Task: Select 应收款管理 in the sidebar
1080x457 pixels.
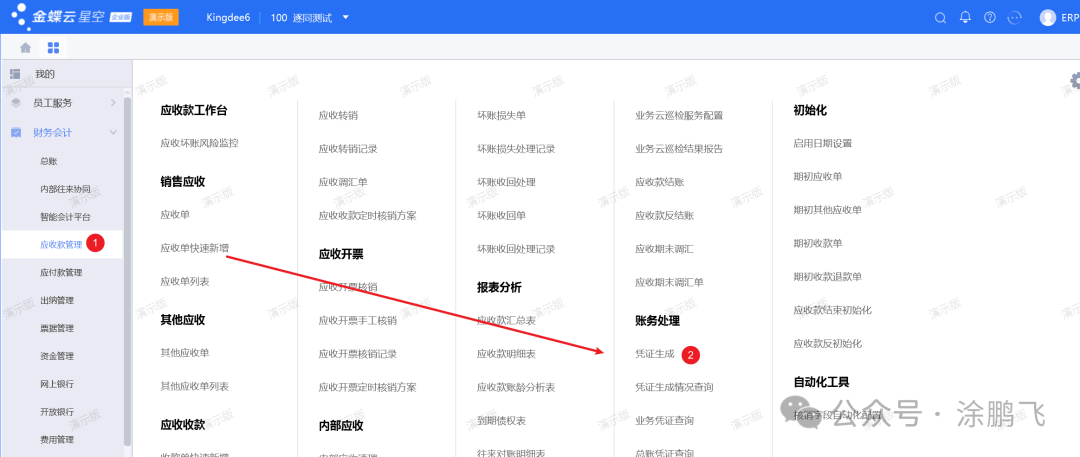Action: click(x=60, y=244)
